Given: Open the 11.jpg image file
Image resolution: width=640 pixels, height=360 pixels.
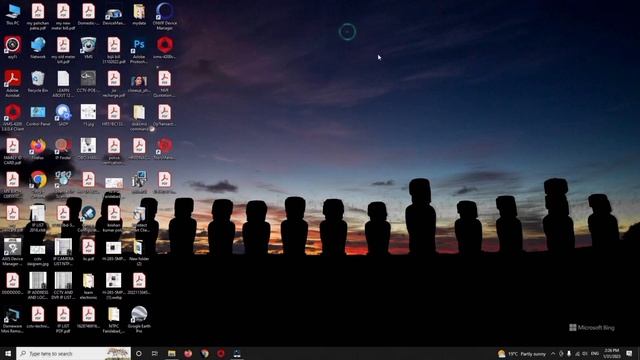Looking at the screenshot, I should (x=89, y=115).
